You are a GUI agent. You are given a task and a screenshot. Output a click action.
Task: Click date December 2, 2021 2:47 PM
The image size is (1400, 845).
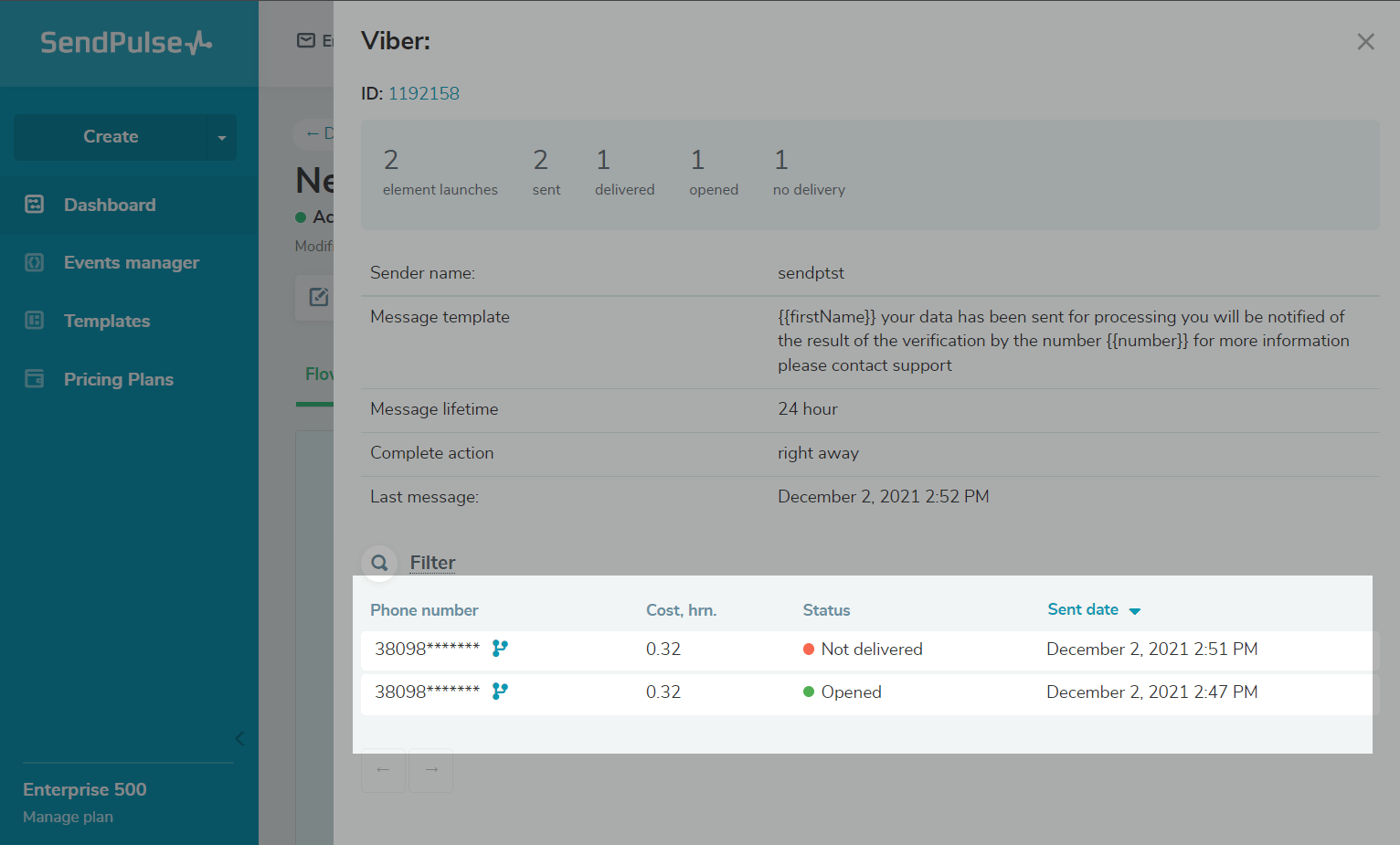tap(1151, 692)
